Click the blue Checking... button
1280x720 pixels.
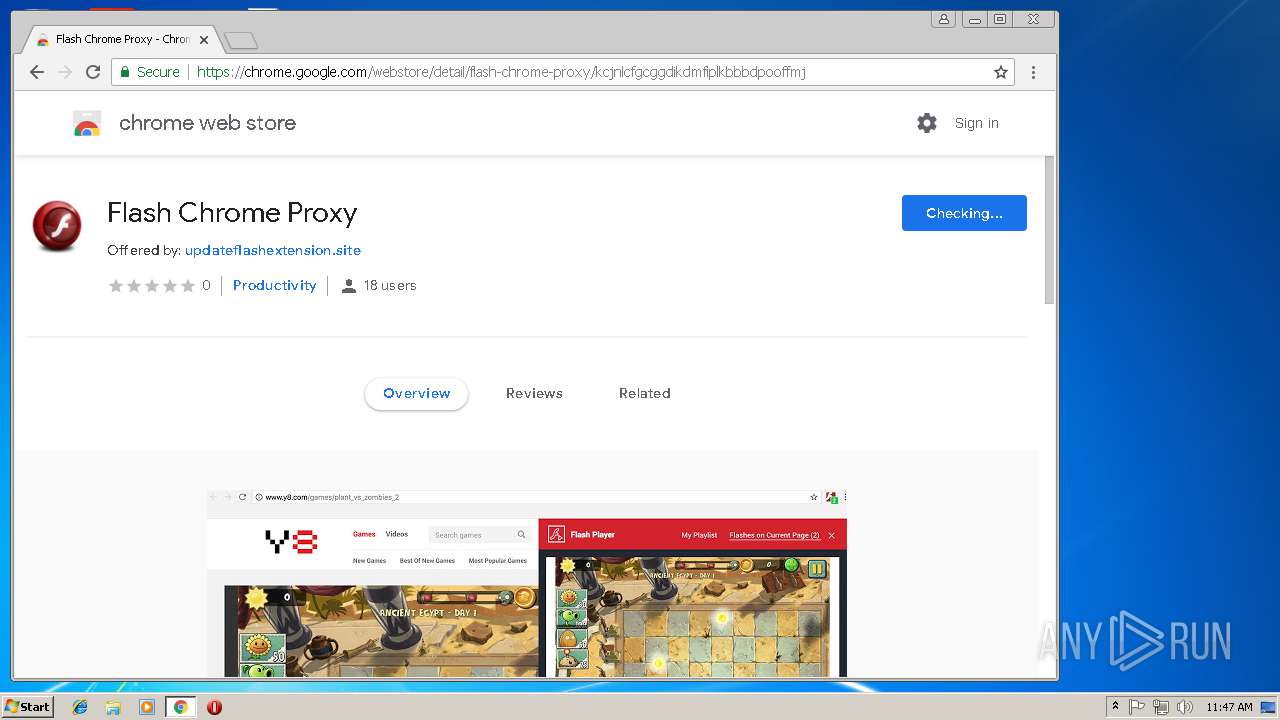(964, 213)
